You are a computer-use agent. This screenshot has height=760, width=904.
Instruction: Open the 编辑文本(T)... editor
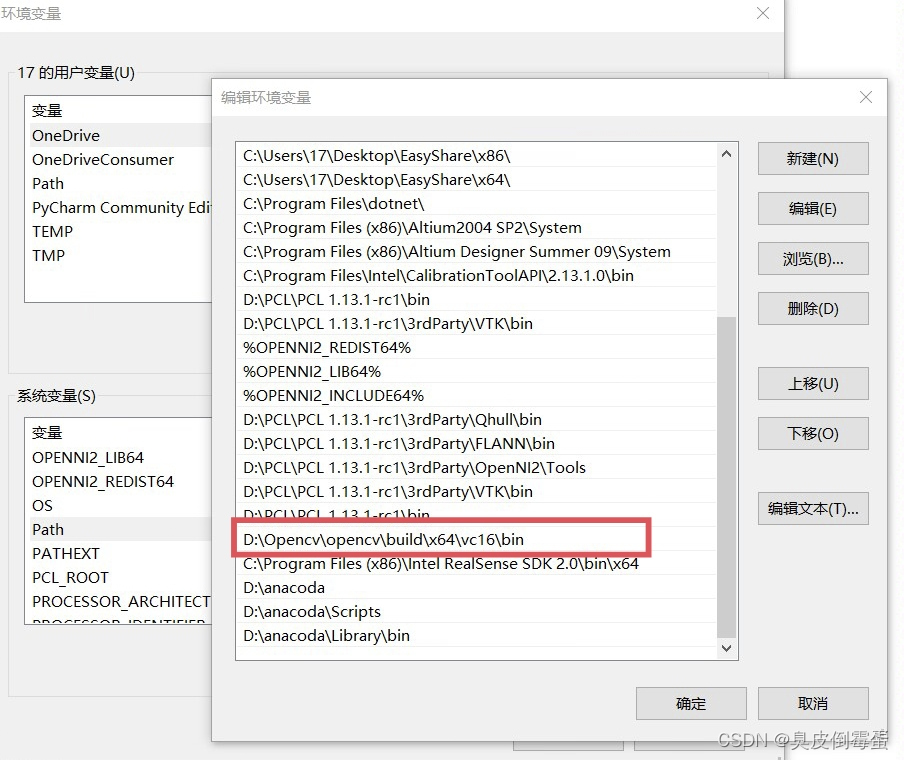click(x=814, y=508)
